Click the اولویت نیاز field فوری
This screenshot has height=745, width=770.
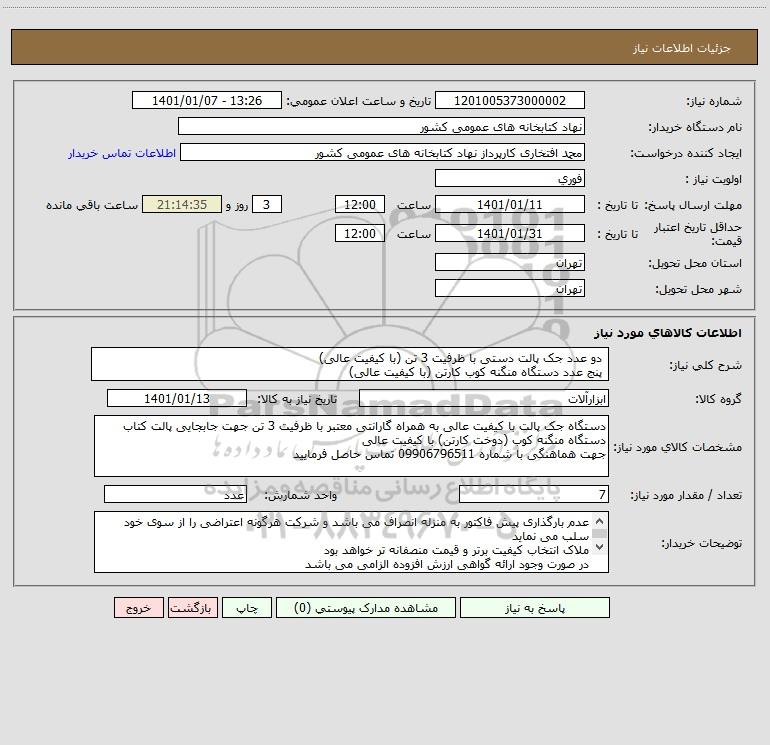click(x=510, y=178)
